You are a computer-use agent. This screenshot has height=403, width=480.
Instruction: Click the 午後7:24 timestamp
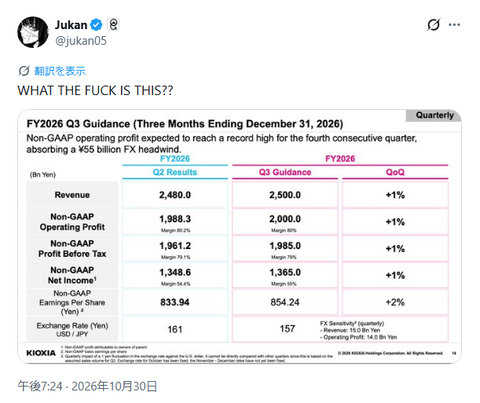(40, 386)
